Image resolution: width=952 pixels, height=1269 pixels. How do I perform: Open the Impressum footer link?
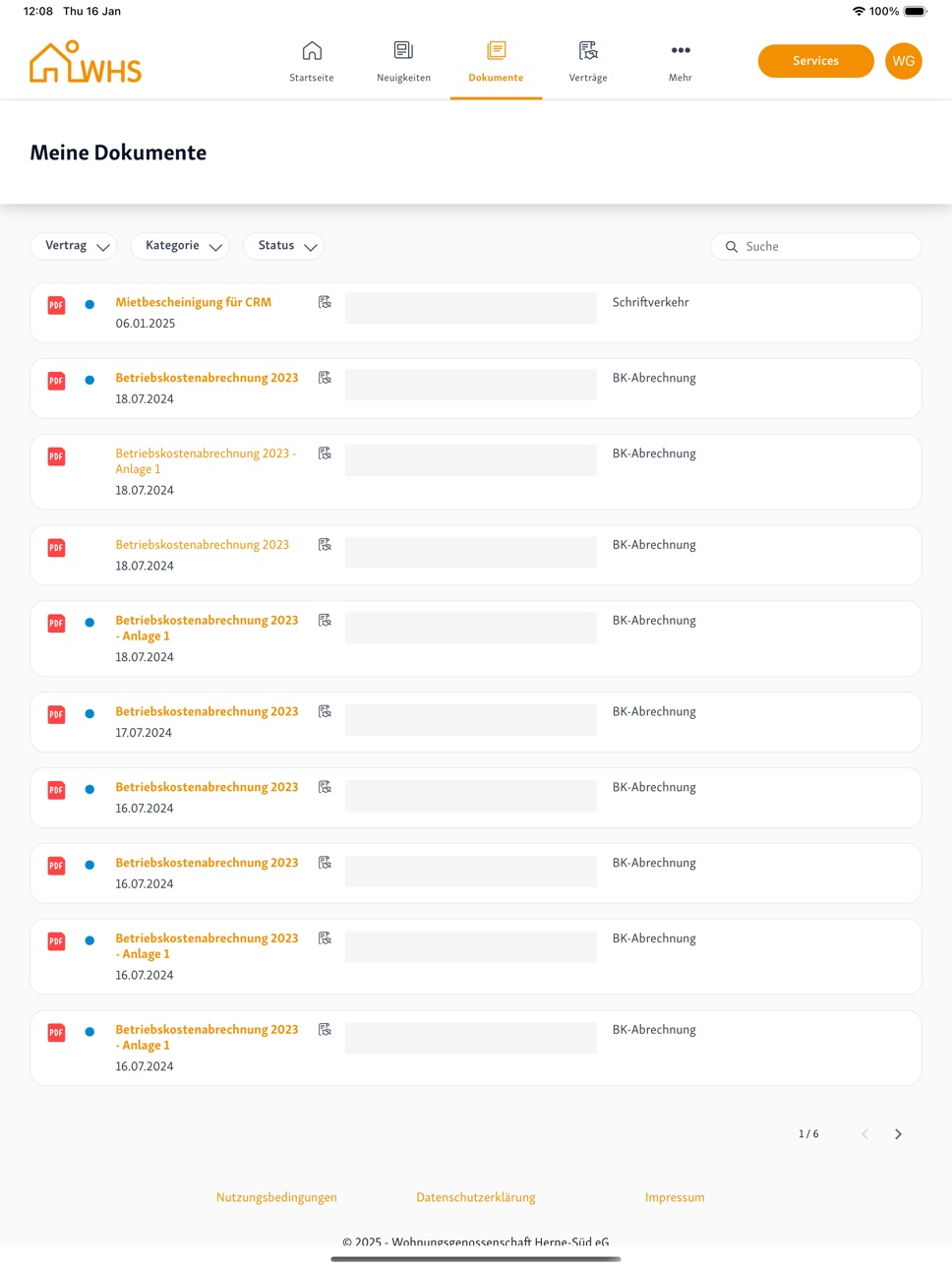[x=675, y=1197]
